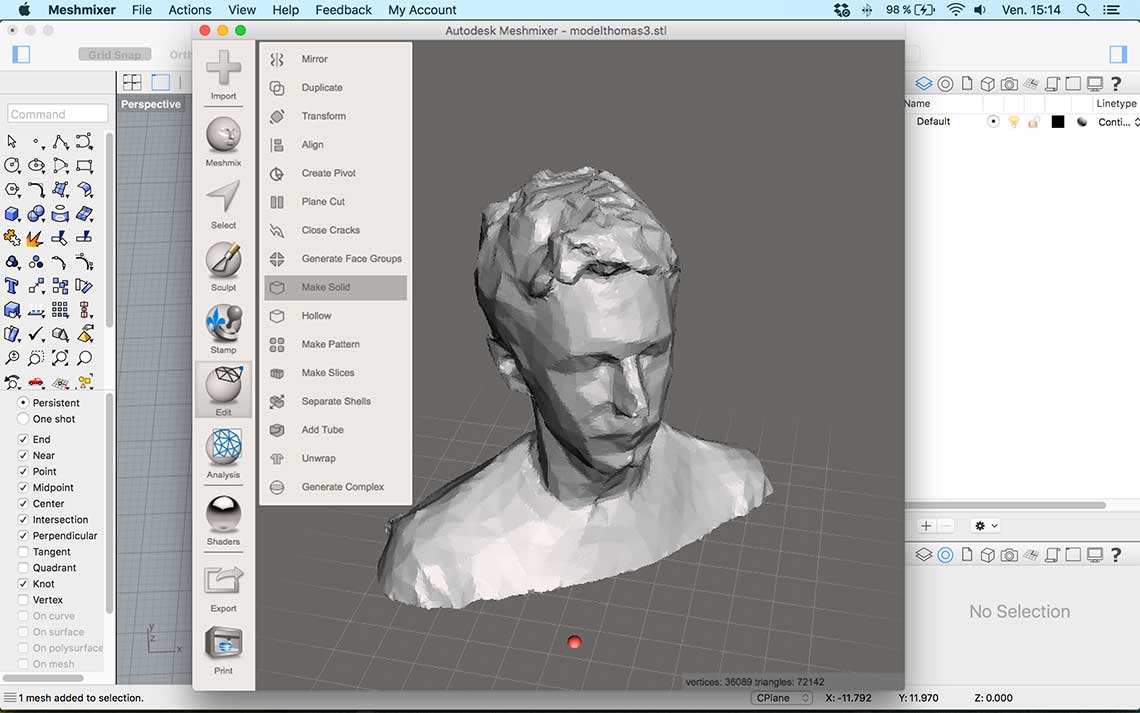Open the Sculpt tool
The image size is (1140, 713).
click(x=223, y=267)
